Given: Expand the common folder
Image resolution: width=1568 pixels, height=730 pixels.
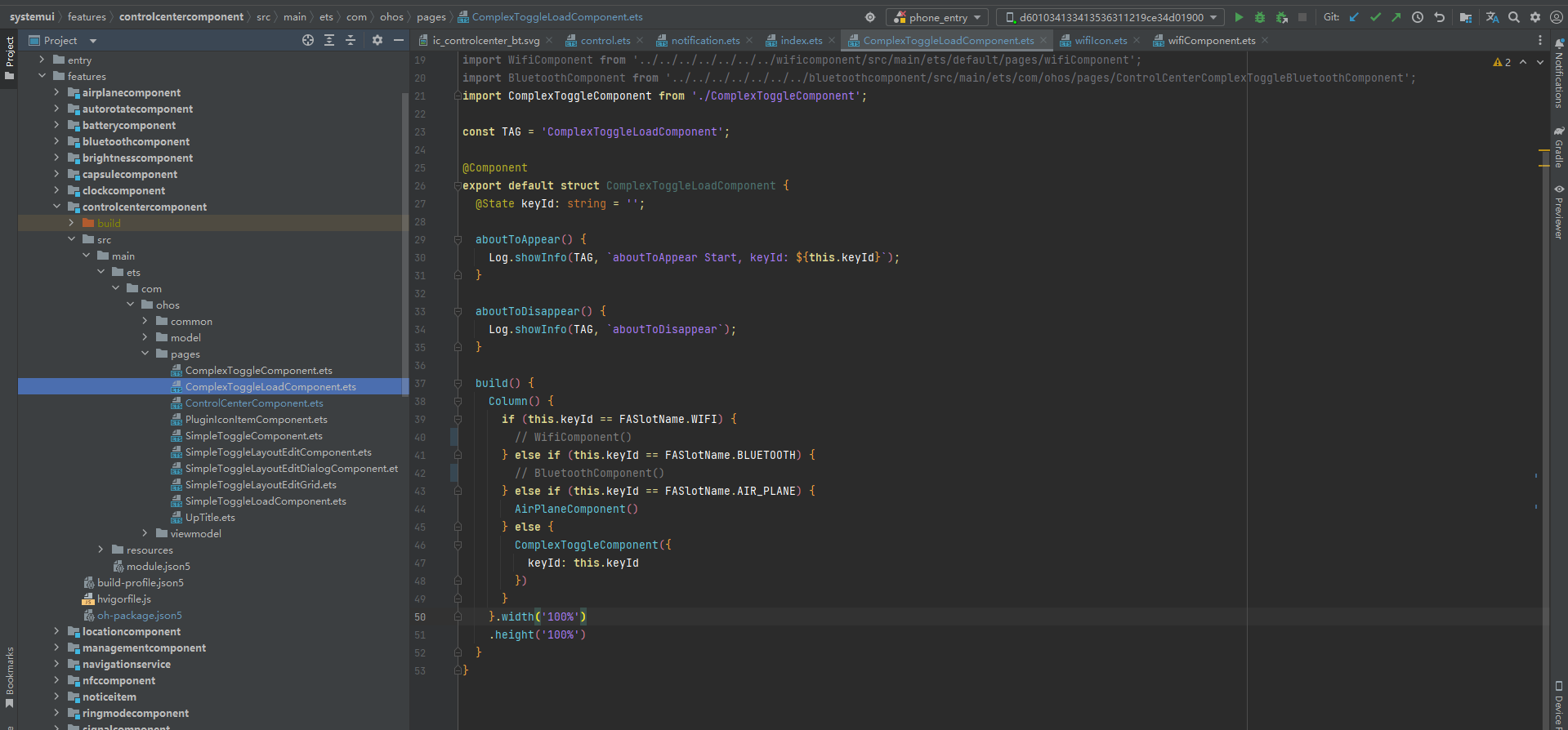Looking at the screenshot, I should click(145, 321).
